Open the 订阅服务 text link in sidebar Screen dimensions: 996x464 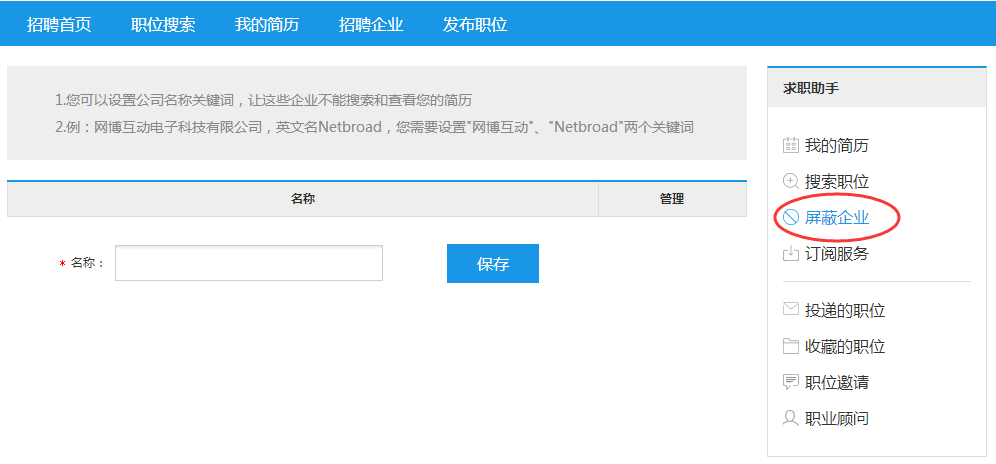pos(837,254)
